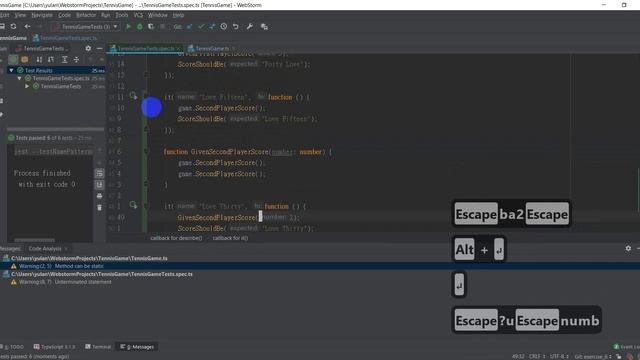
Task: Click the Save all disk icon
Action: click(x=2, y=27)
